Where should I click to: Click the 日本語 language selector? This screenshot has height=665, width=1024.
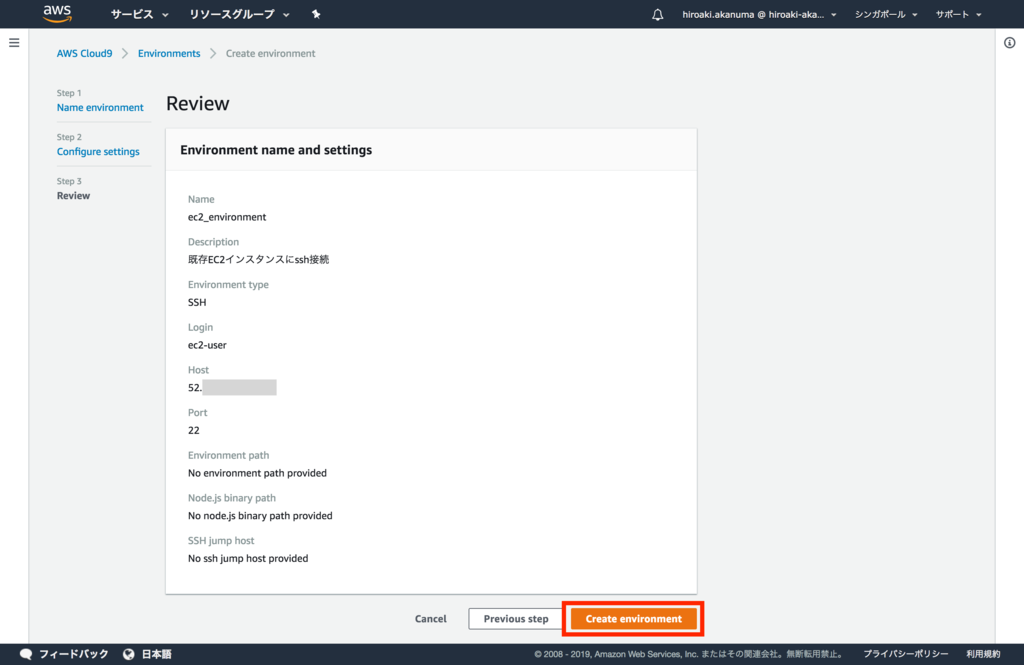coord(157,654)
